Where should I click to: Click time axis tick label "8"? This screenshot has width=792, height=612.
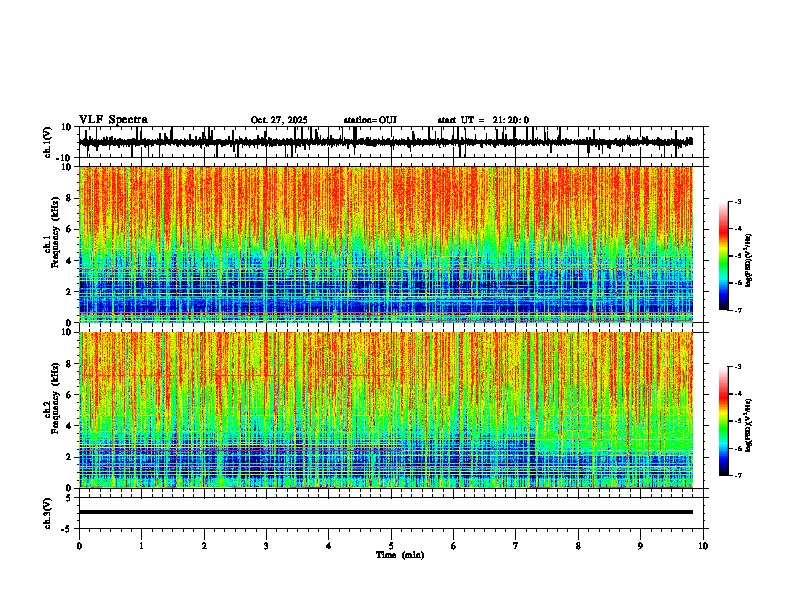click(578, 546)
